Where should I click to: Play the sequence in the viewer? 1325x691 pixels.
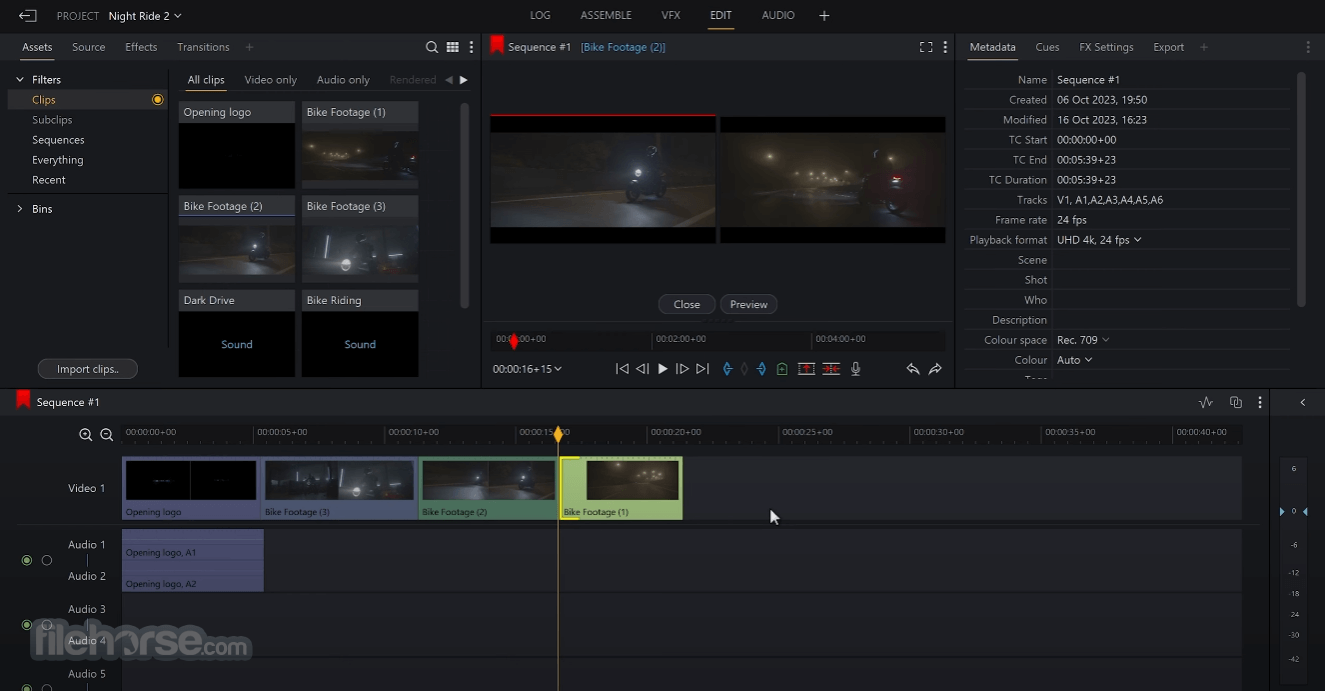point(662,369)
